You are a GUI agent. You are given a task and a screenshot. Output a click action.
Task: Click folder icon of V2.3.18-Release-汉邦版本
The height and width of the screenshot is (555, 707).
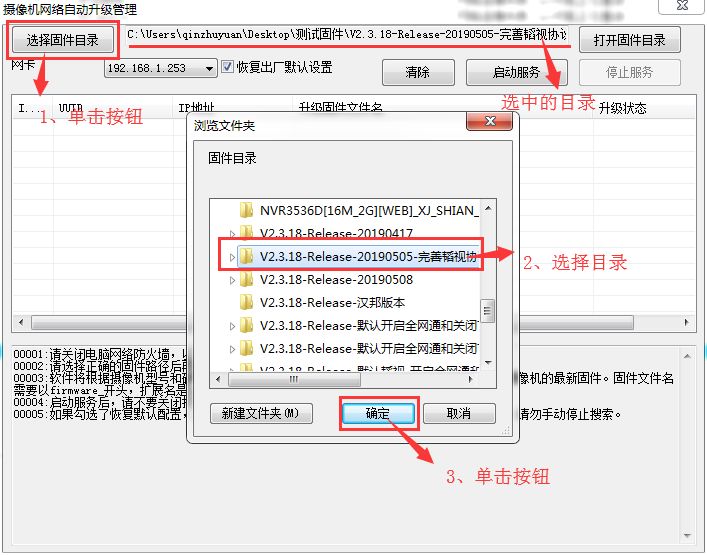[x=246, y=303]
